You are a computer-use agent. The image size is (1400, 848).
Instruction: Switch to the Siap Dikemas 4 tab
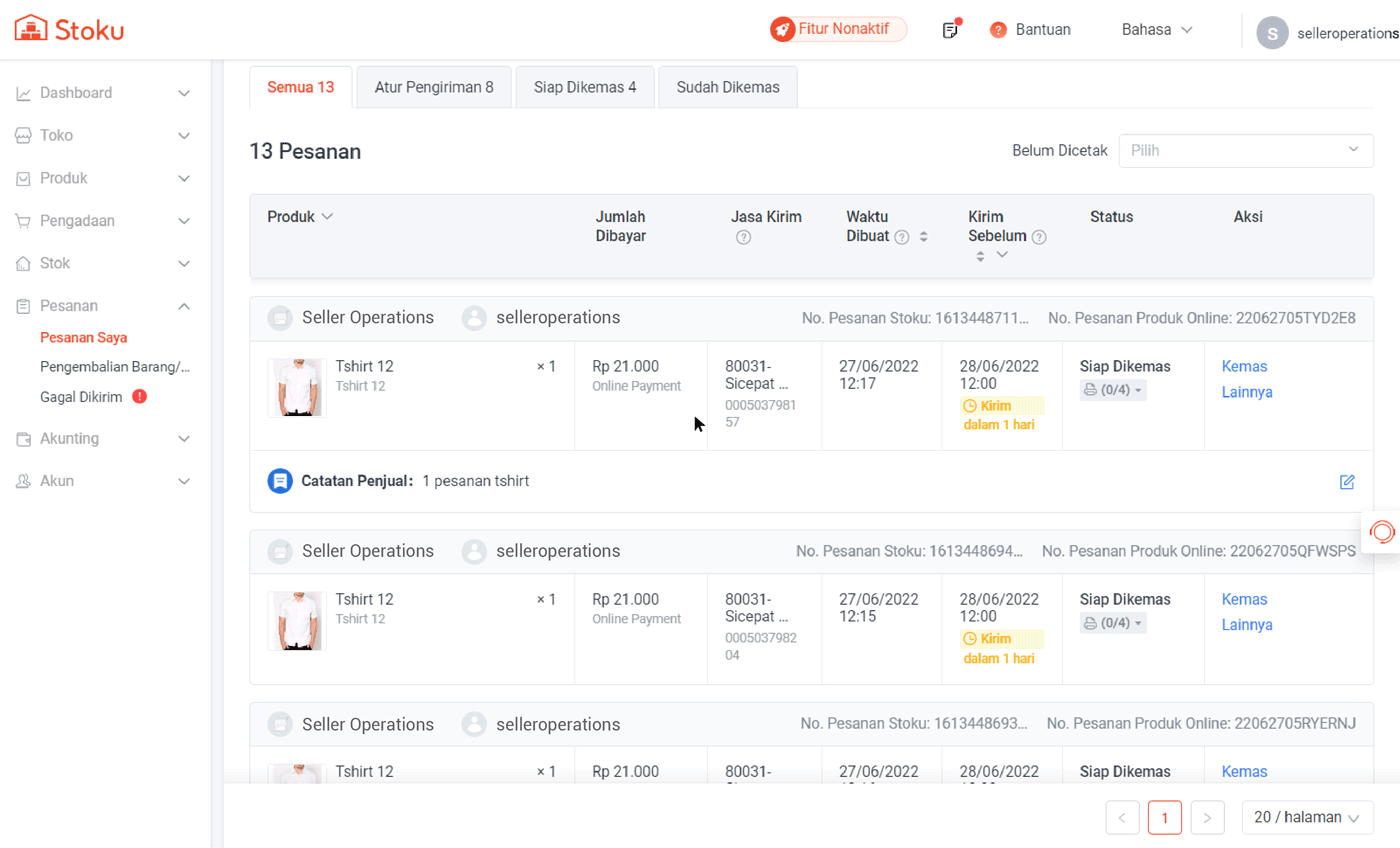click(585, 87)
